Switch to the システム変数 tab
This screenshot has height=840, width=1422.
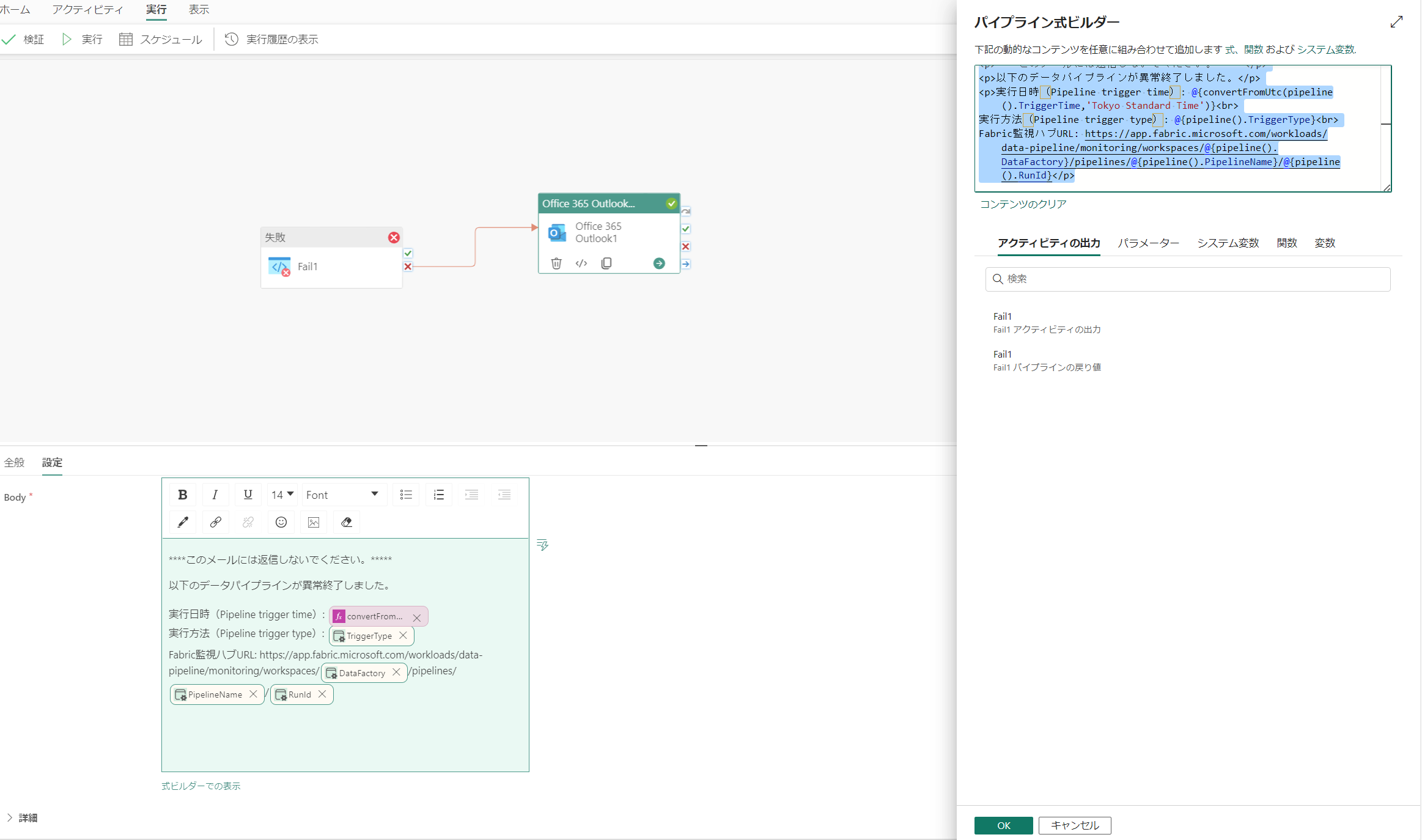[1228, 243]
